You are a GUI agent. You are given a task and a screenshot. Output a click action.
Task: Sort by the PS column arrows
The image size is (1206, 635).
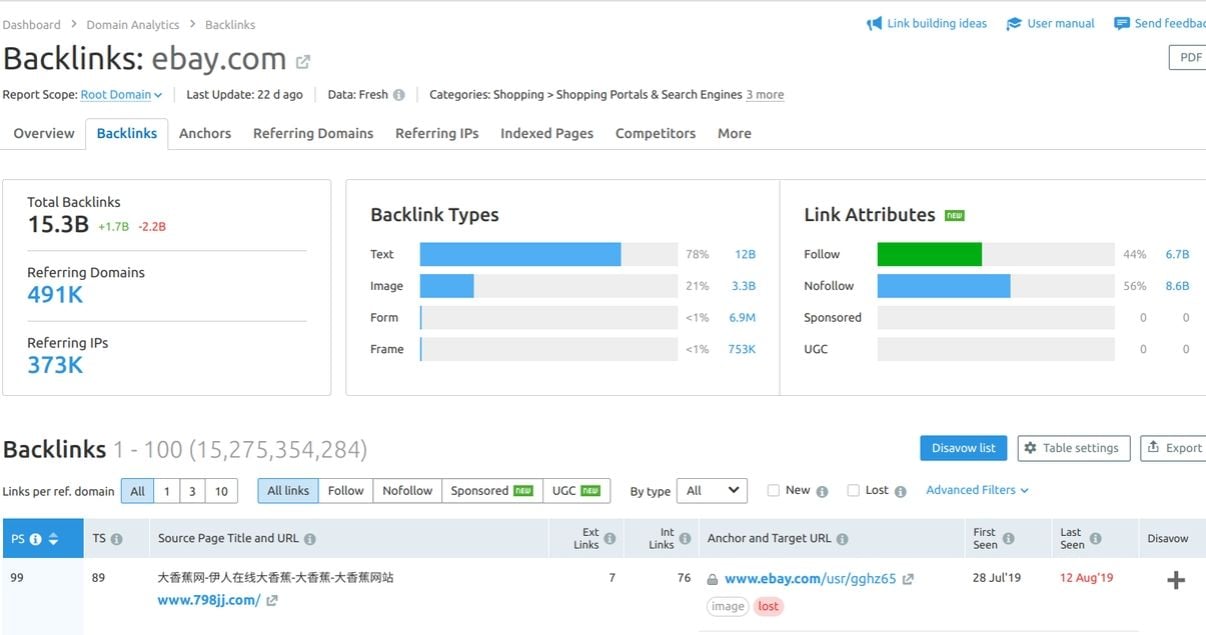(x=53, y=539)
